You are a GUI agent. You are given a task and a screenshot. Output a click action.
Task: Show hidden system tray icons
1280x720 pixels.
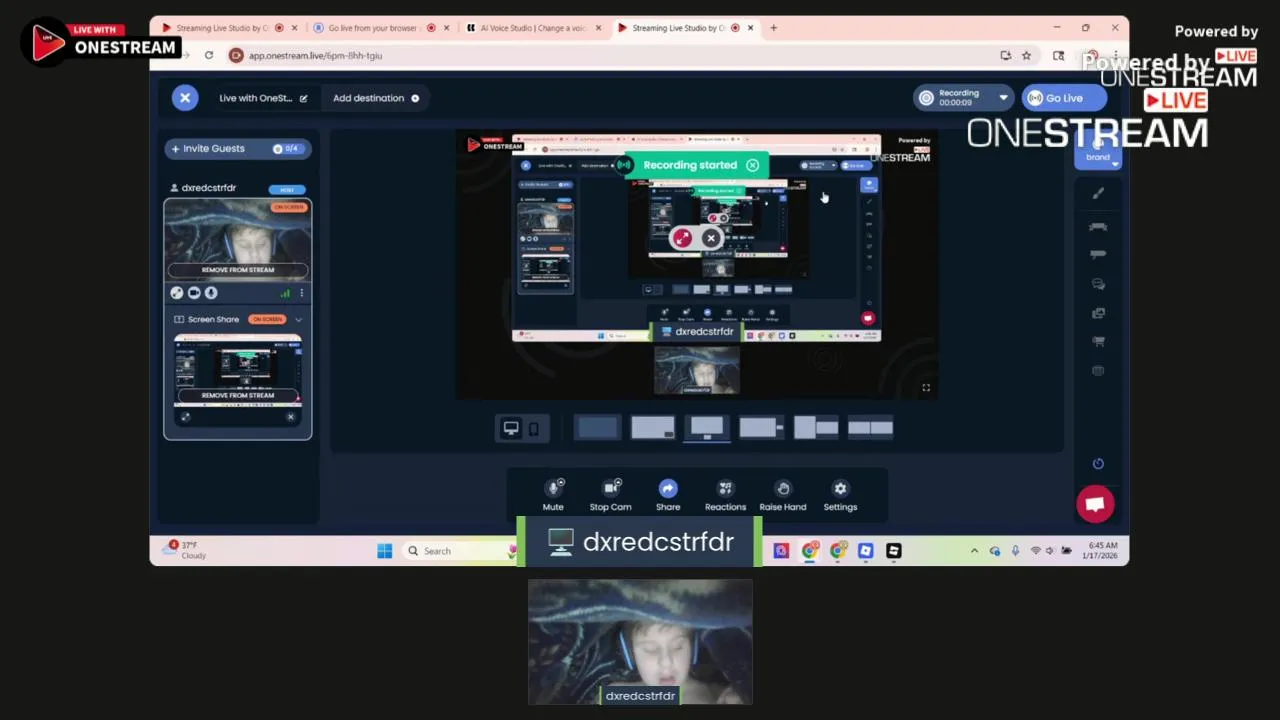coord(974,551)
